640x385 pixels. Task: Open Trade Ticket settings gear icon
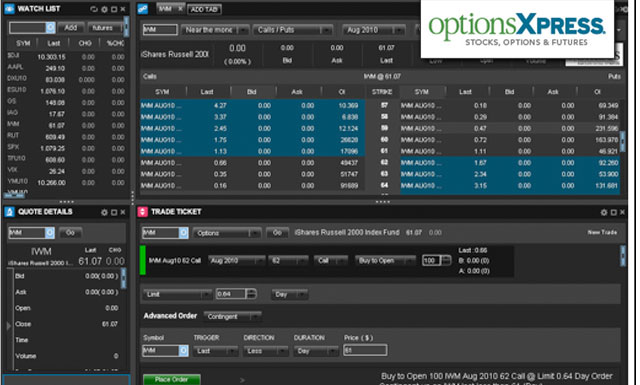tap(604, 212)
